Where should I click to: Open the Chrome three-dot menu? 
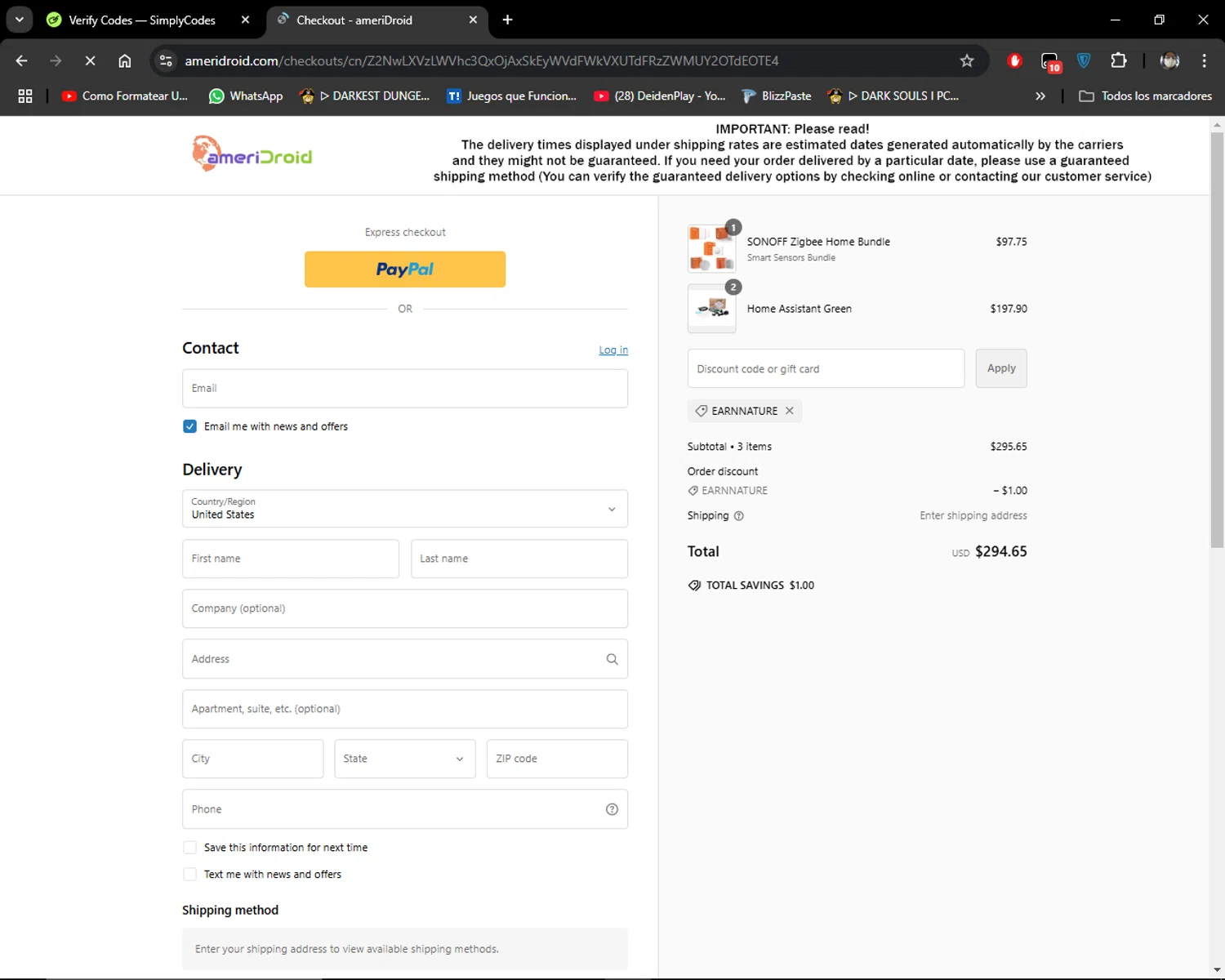click(x=1204, y=60)
